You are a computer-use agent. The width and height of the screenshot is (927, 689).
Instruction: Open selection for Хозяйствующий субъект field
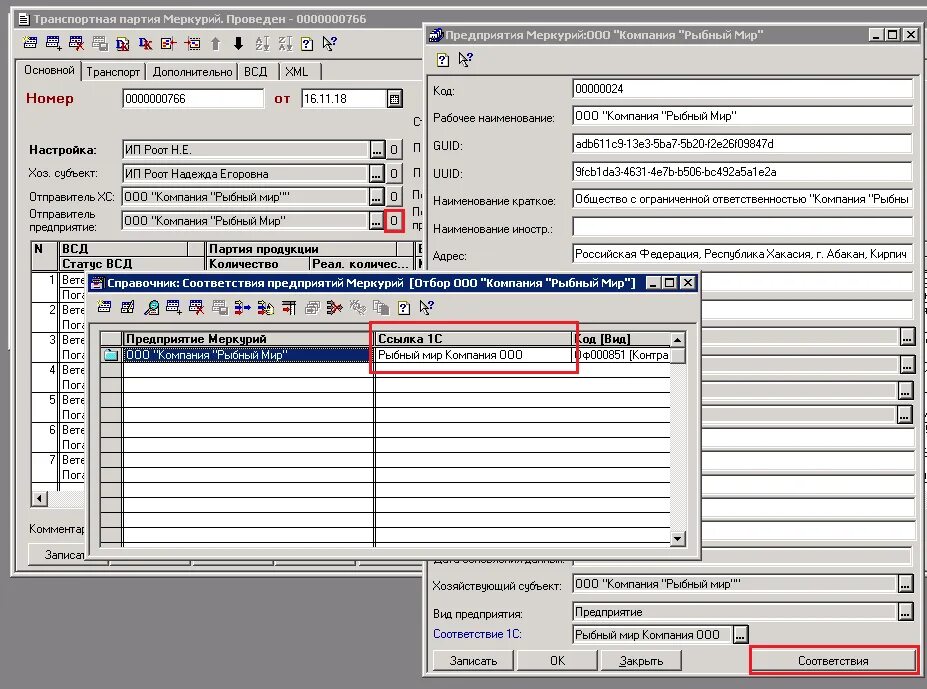pyautogui.click(x=905, y=584)
